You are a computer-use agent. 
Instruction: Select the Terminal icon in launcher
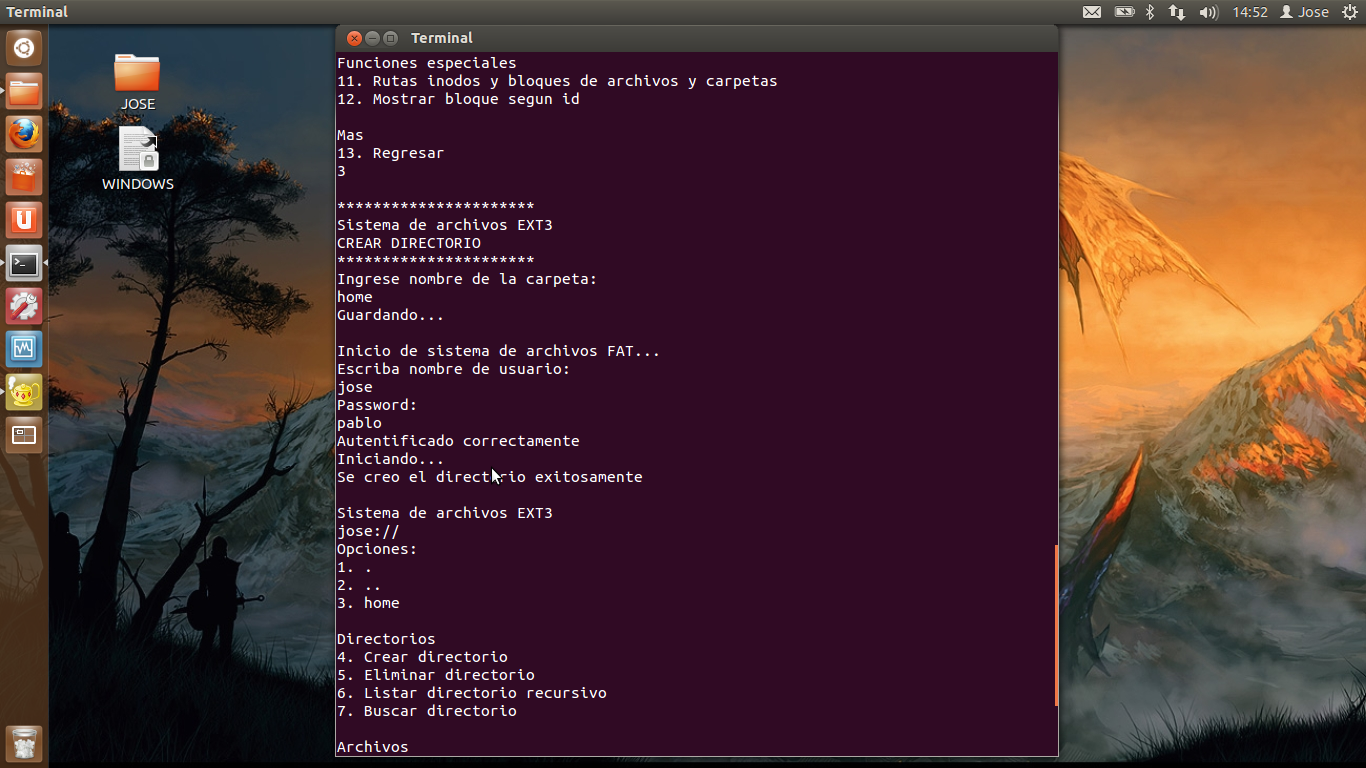point(24,264)
